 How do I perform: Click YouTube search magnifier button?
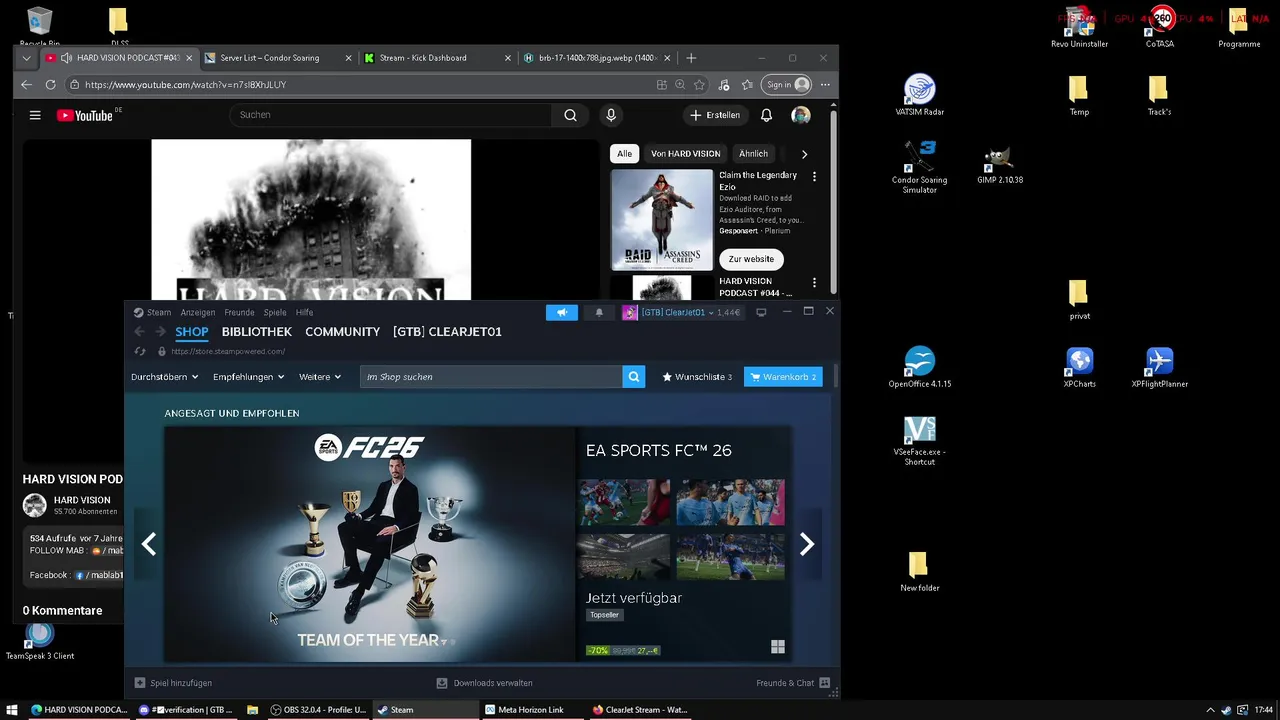pos(570,115)
